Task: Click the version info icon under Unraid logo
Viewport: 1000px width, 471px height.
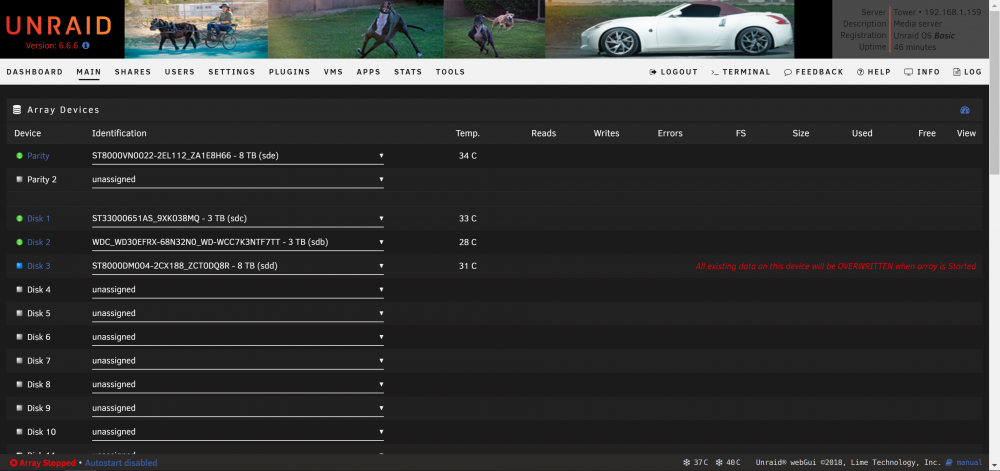Action: point(86,46)
